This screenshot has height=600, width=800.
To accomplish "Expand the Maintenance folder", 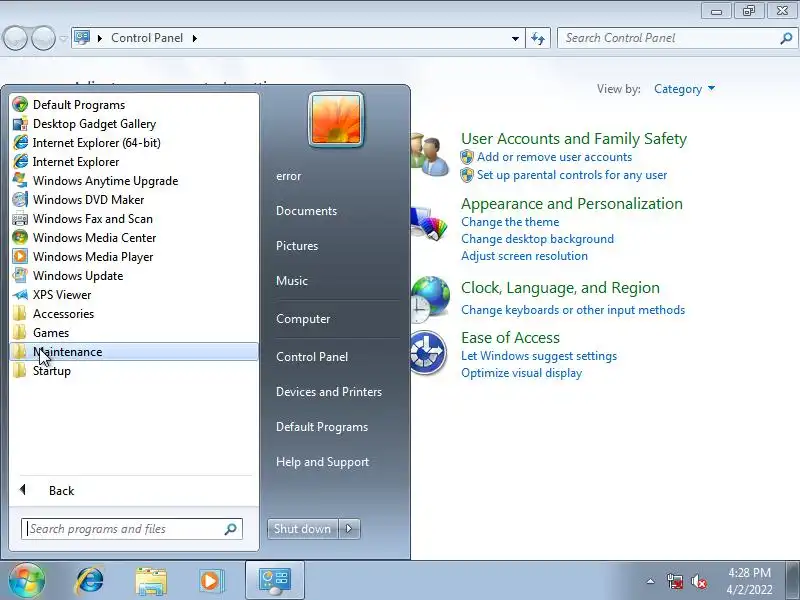I will point(134,352).
